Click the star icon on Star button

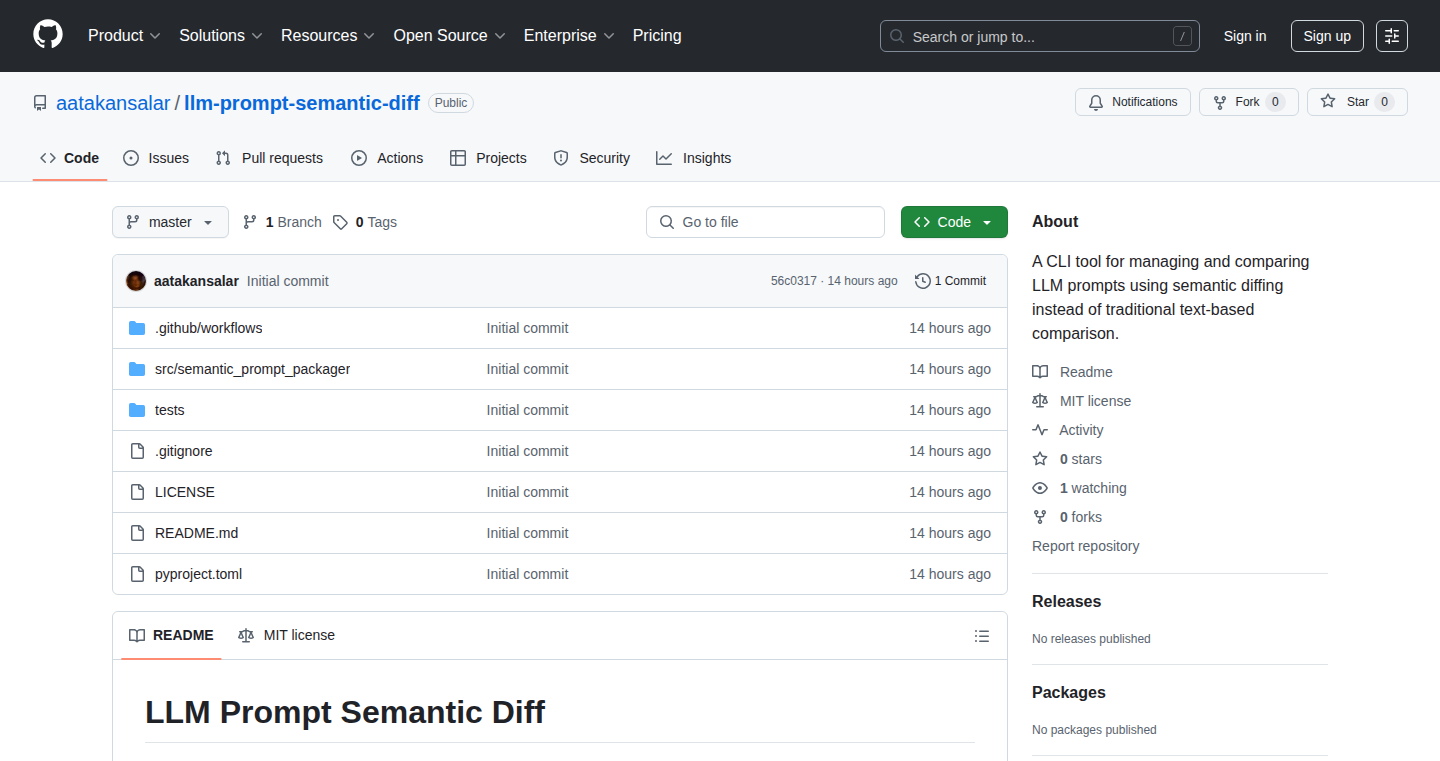(x=1328, y=101)
